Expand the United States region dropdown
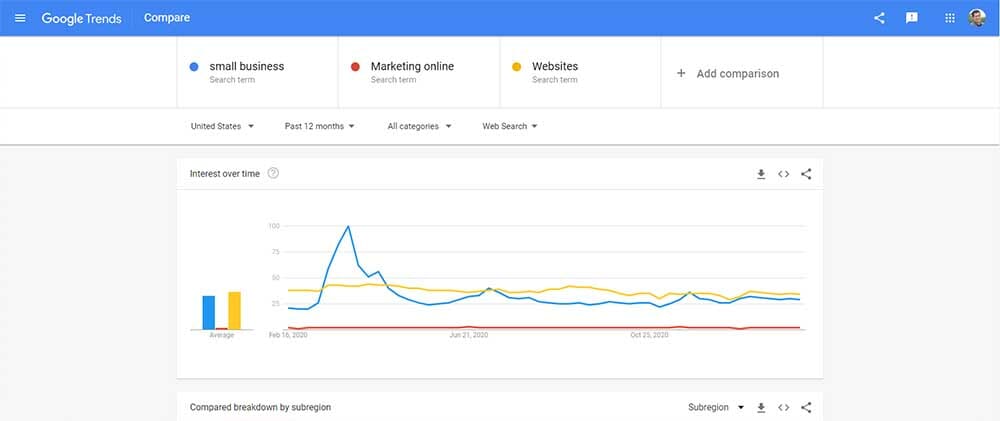 point(223,126)
